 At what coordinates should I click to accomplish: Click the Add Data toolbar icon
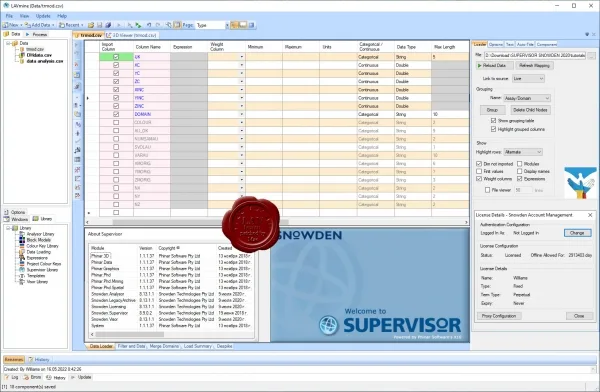28,25
